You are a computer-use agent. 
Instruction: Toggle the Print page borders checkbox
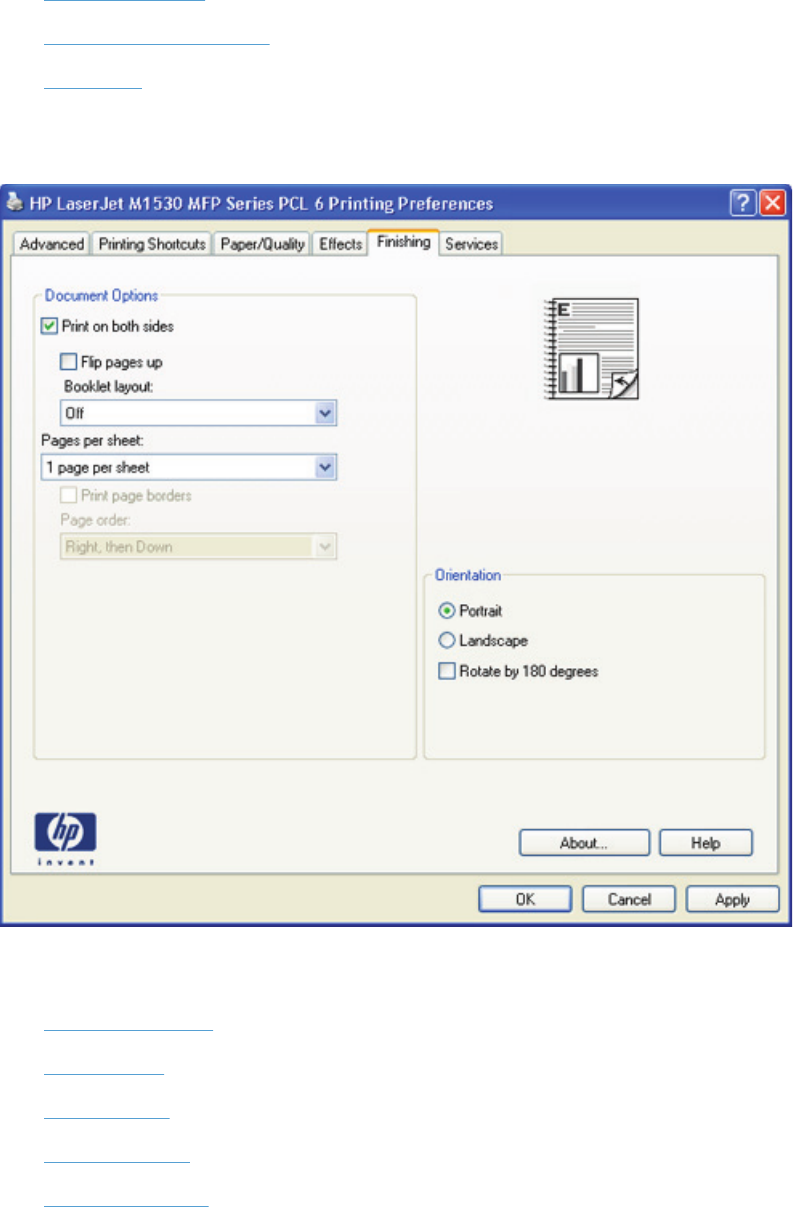click(68, 495)
